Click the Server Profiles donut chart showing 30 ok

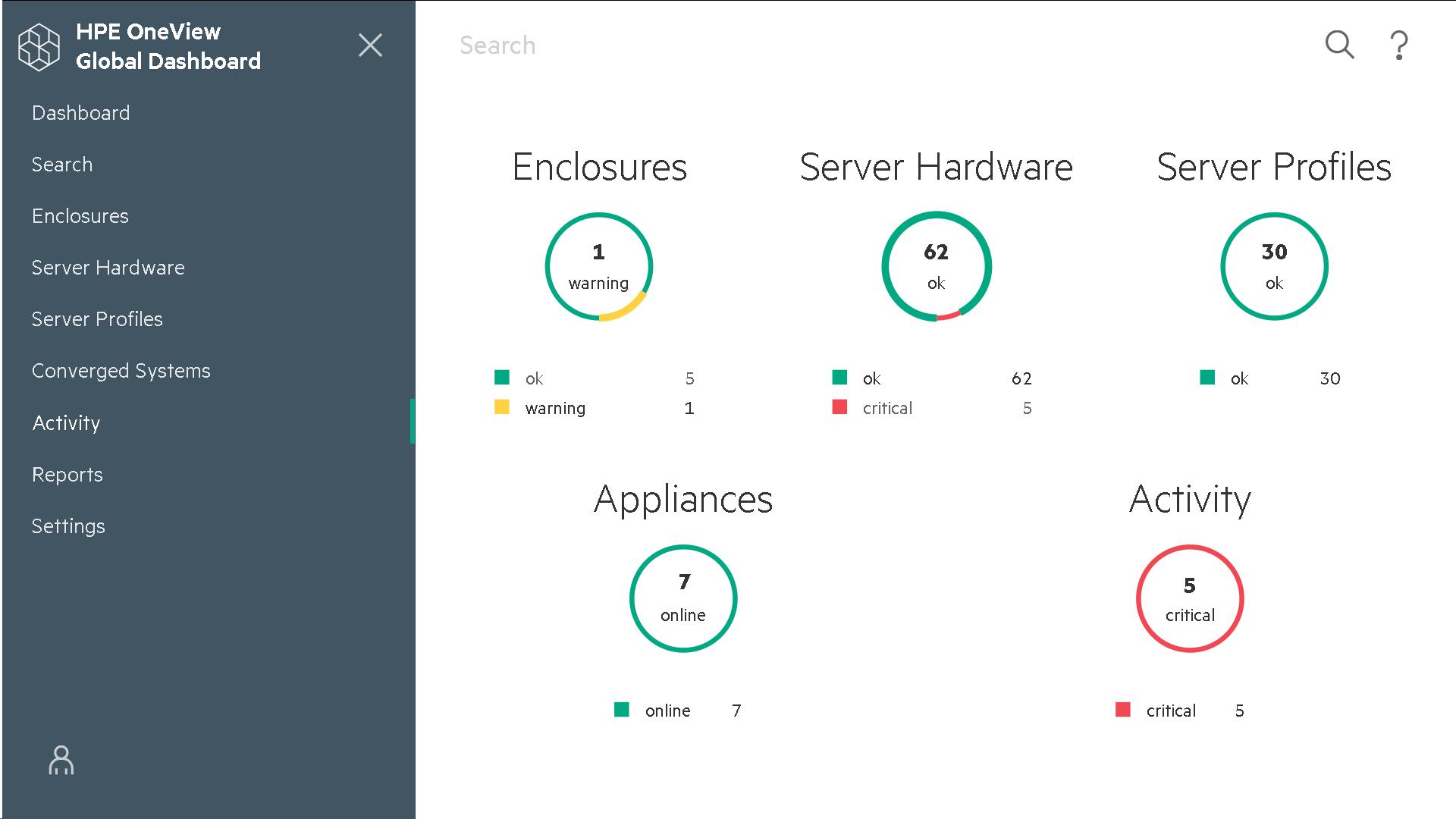coord(1274,267)
